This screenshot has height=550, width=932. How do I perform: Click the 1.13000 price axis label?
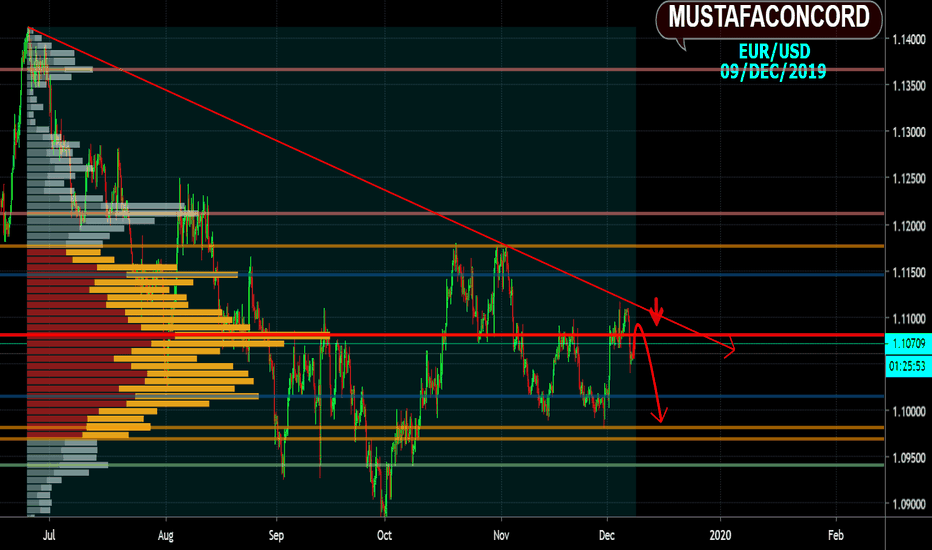click(x=909, y=132)
